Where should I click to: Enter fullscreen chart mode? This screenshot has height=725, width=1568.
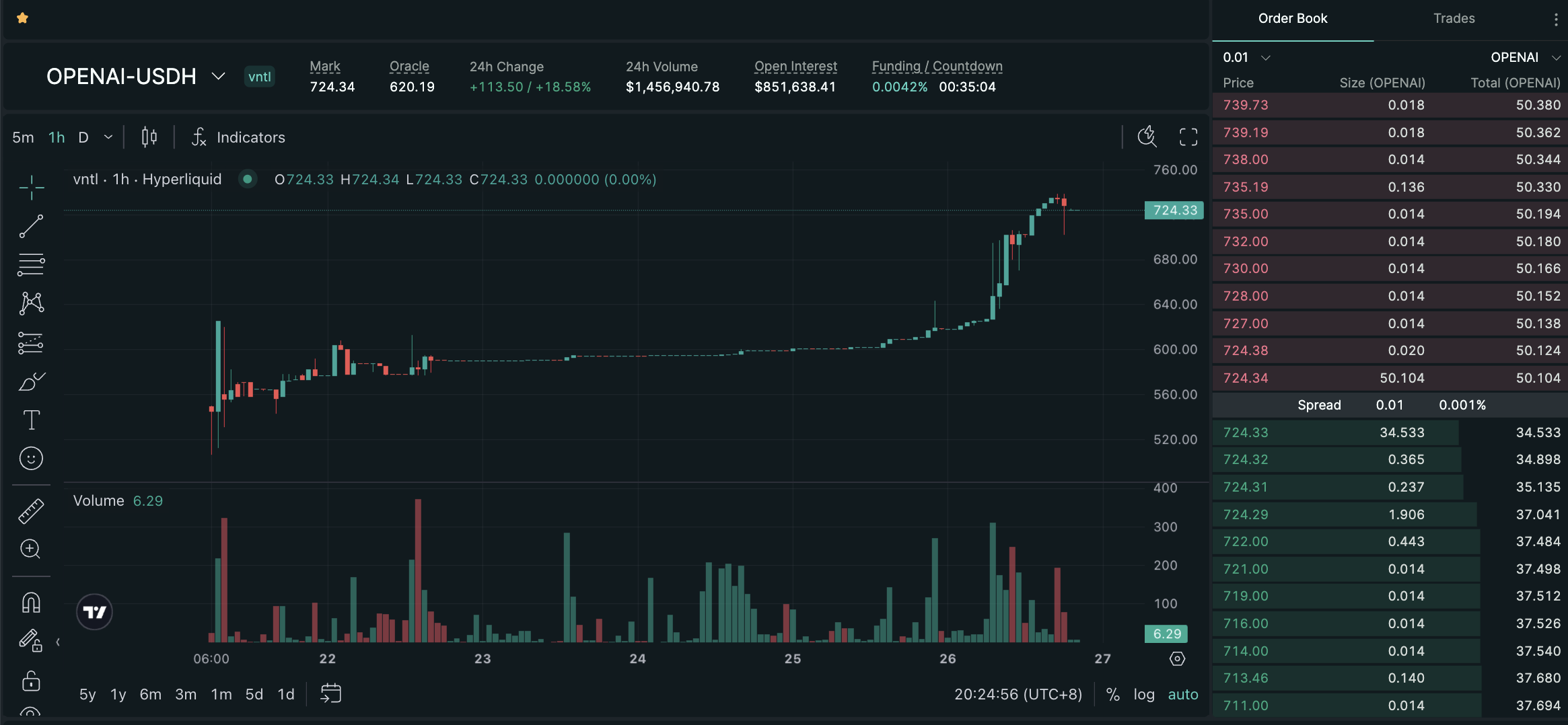[1188, 137]
